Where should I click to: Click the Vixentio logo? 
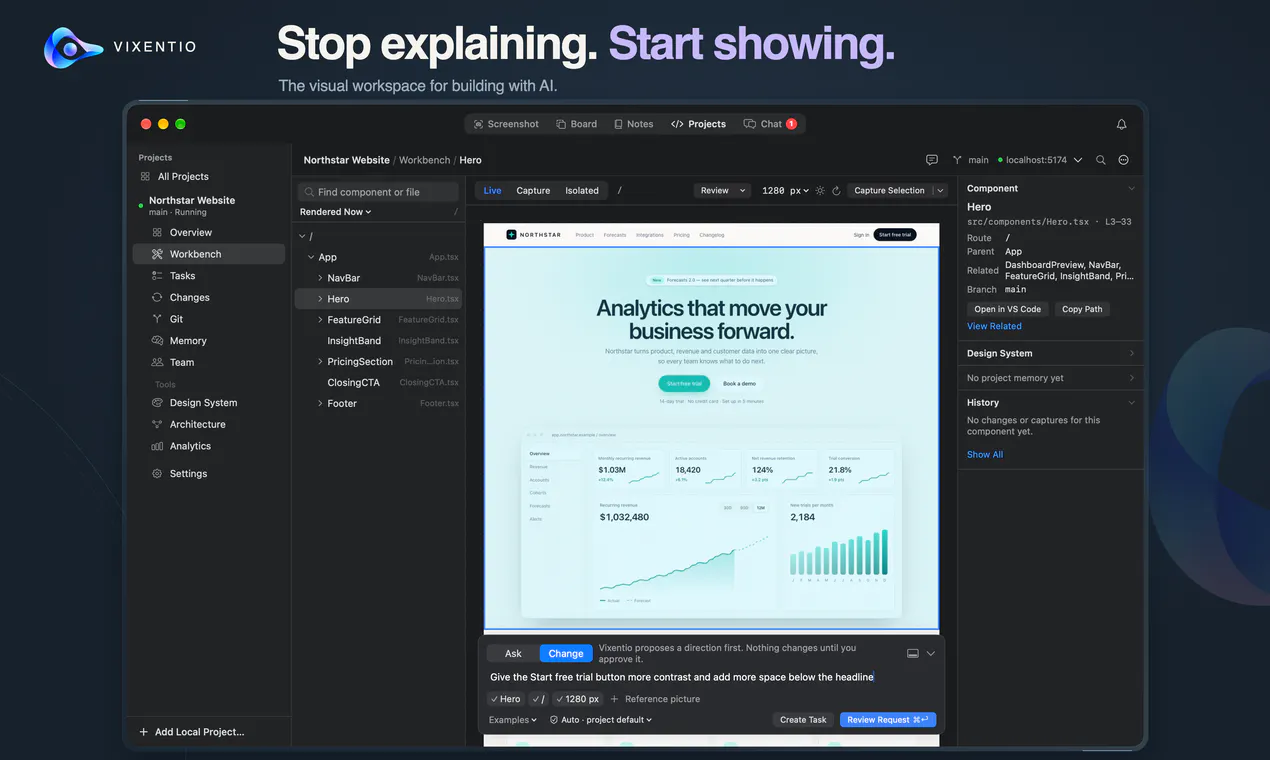point(73,47)
